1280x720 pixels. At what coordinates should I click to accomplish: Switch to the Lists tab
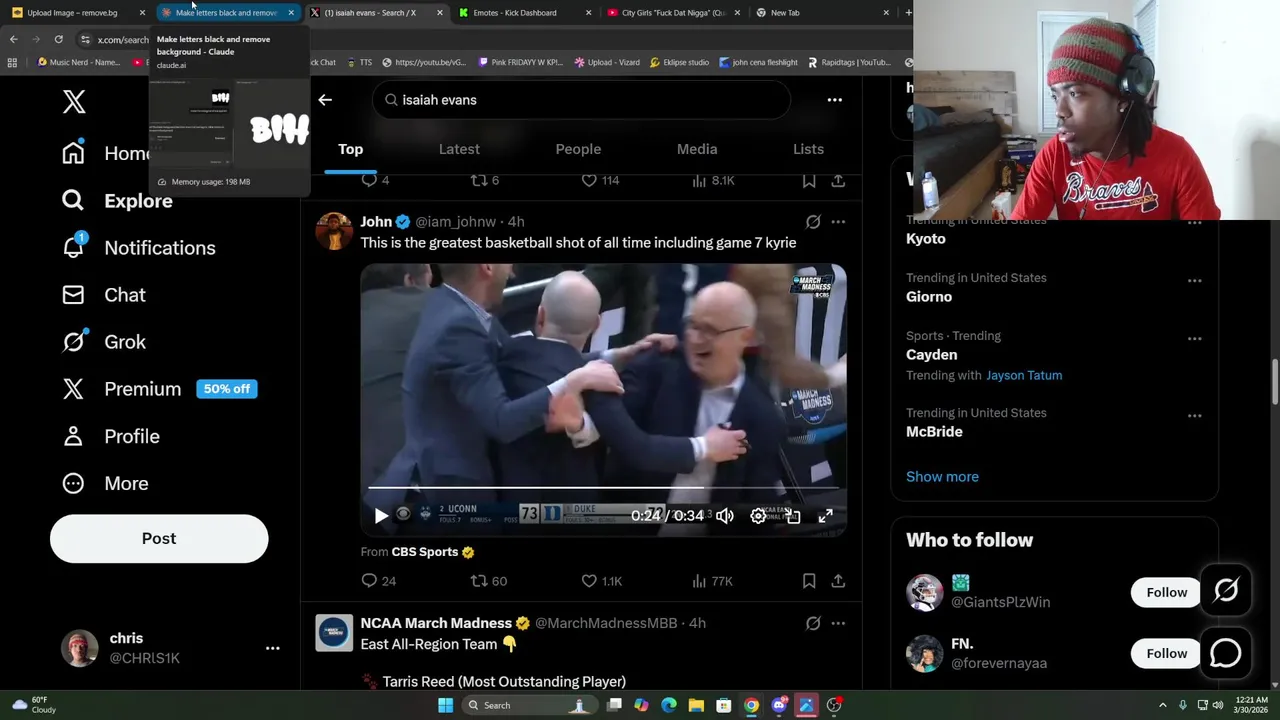point(808,149)
